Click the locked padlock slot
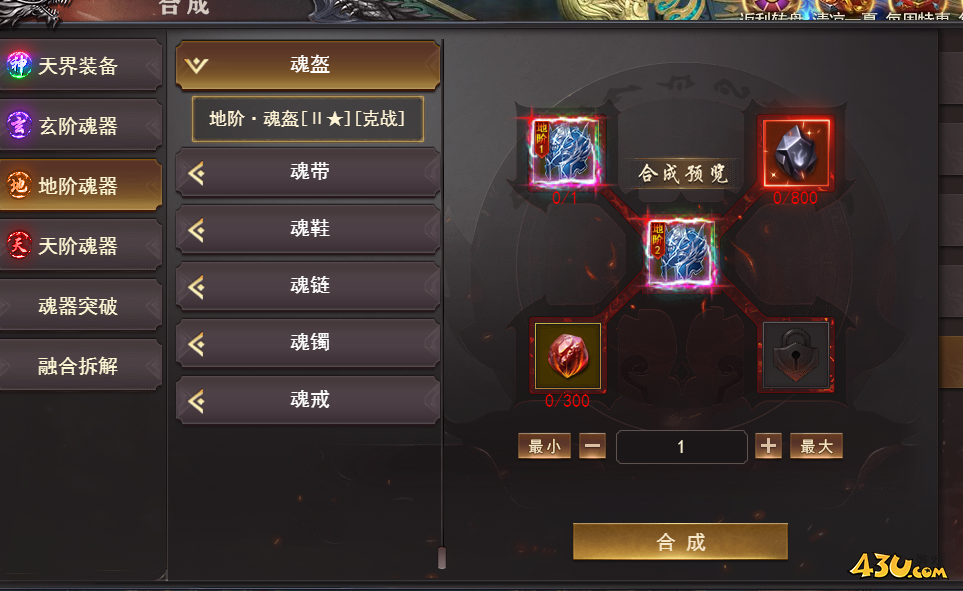The height and width of the screenshot is (591, 963). point(796,356)
